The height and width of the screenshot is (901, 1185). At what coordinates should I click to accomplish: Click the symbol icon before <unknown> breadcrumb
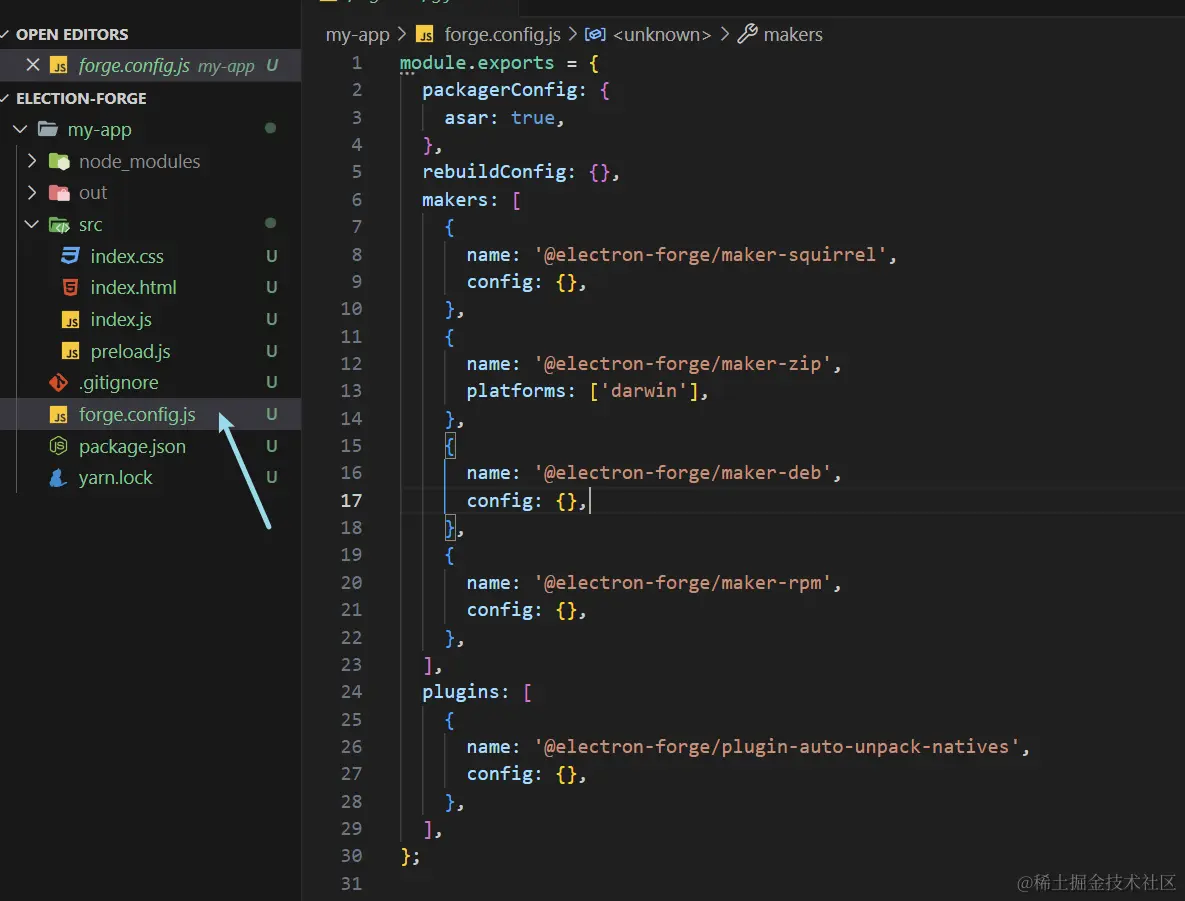pos(596,34)
